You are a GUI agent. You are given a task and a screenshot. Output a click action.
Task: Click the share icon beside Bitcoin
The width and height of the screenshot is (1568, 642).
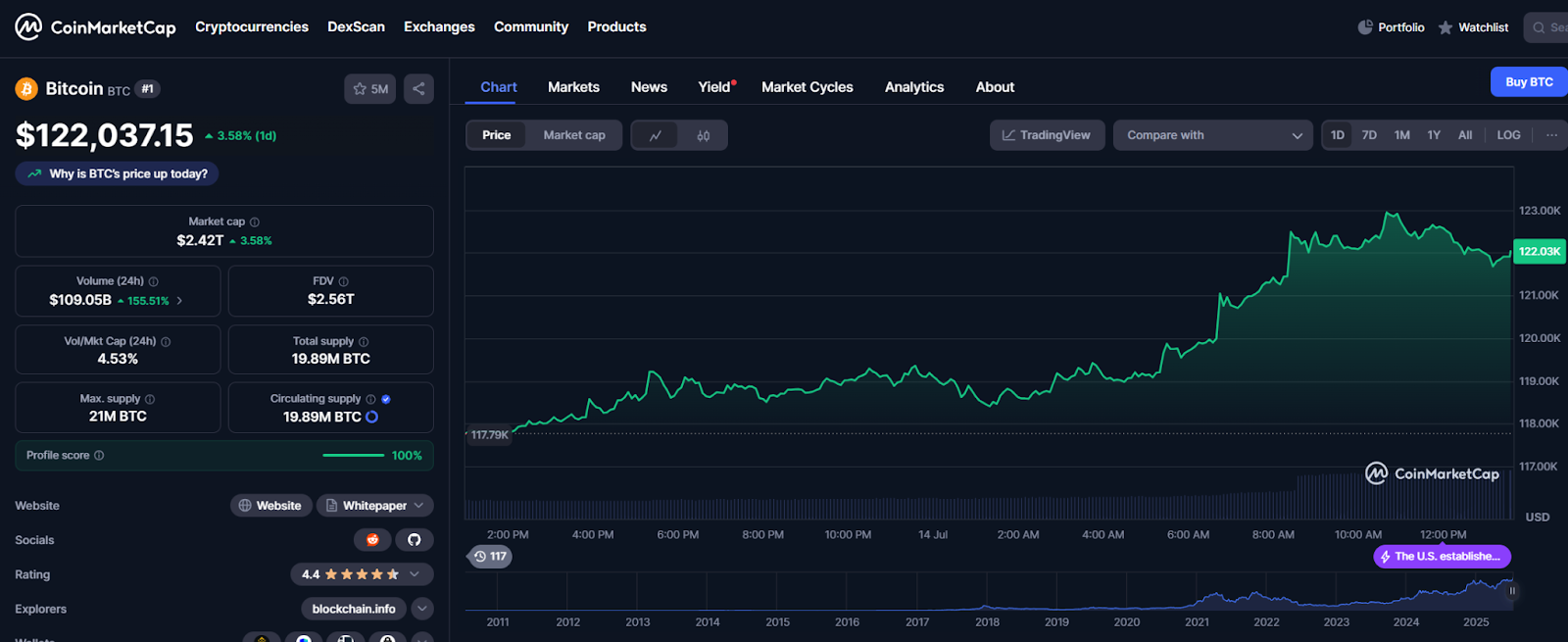(x=418, y=89)
